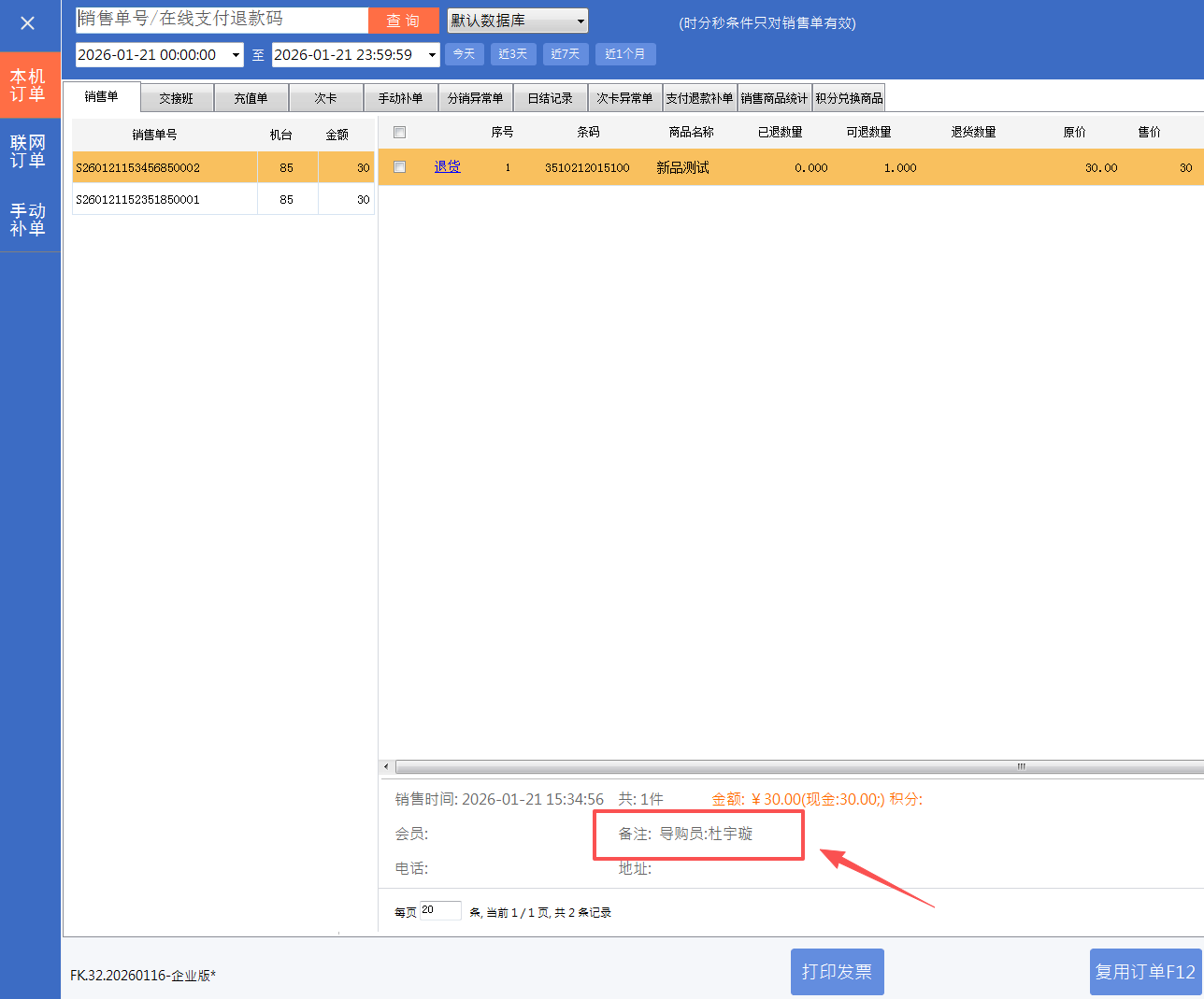Open the start date-time dropdown
Image resolution: width=1204 pixels, height=999 pixels.
coord(236,55)
